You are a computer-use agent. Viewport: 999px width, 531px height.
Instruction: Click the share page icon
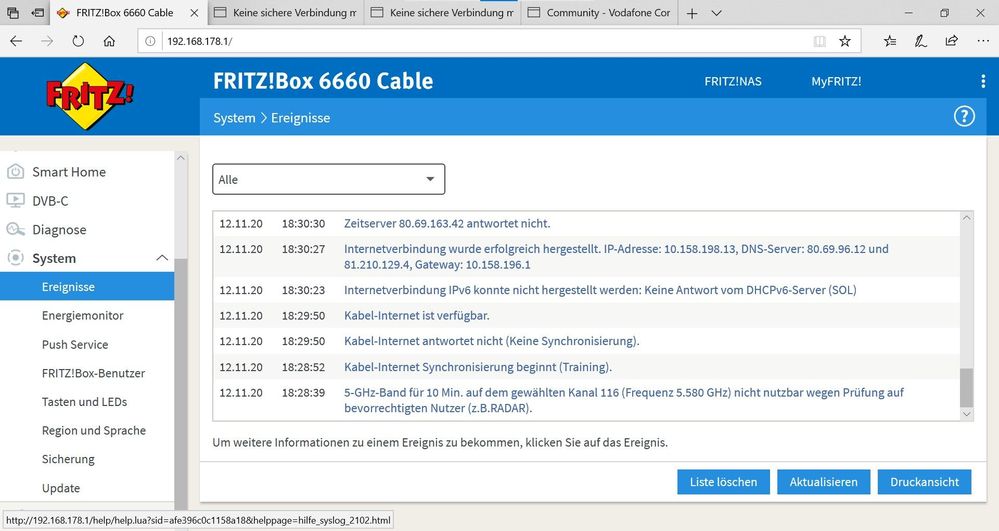952,41
